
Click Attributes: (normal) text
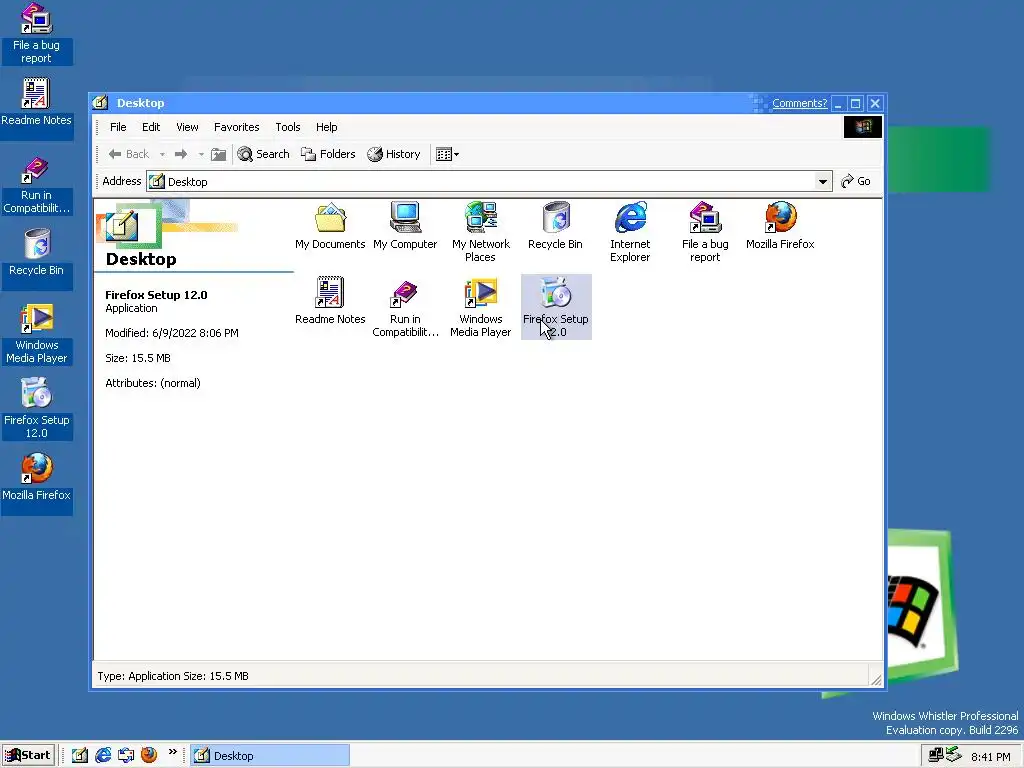point(153,383)
